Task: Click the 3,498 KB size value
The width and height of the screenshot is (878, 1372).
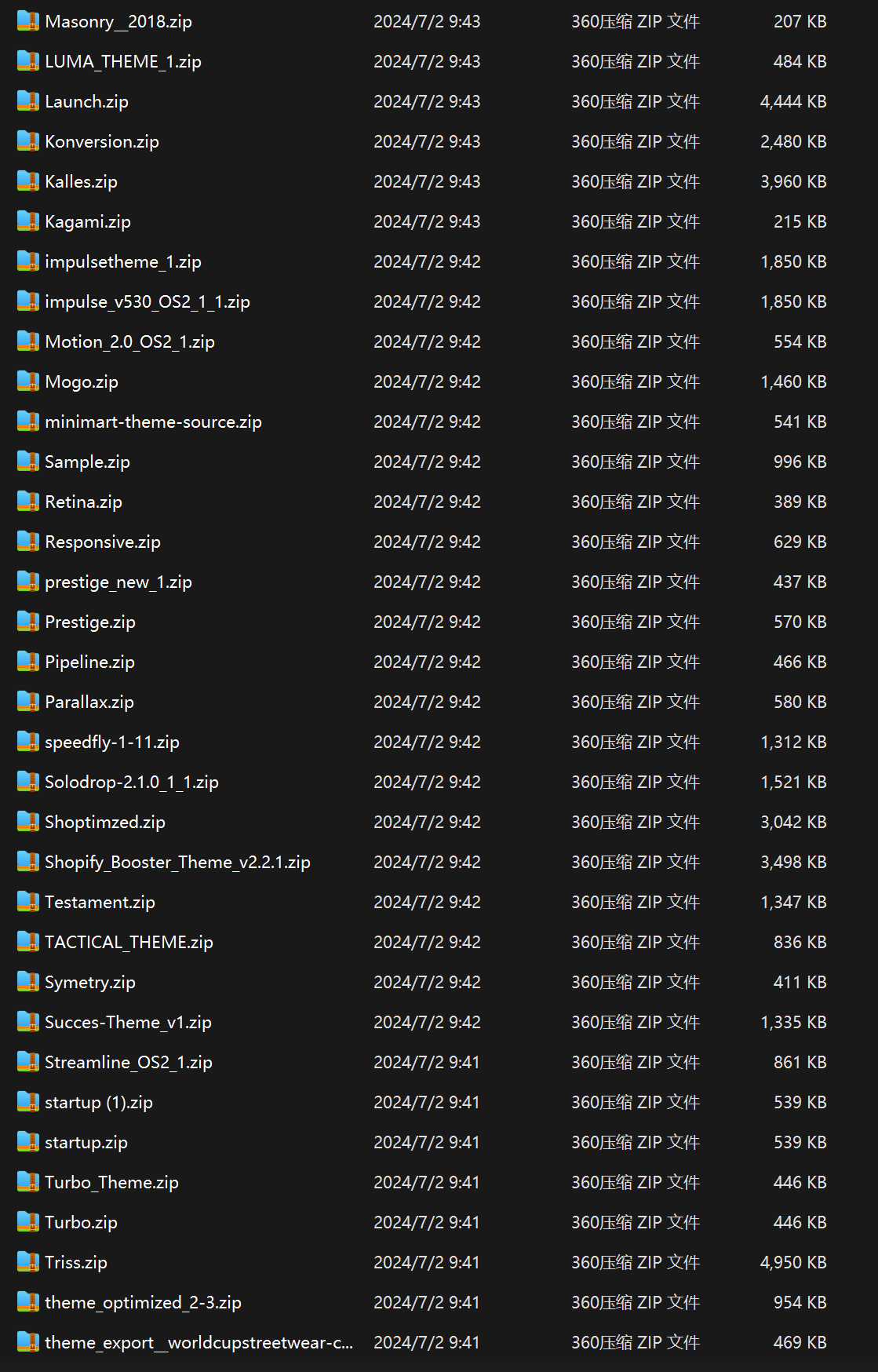Action: coord(793,862)
